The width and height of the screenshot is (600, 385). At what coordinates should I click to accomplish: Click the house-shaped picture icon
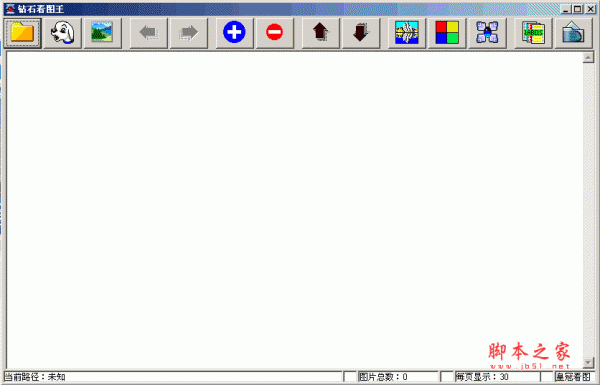tap(573, 33)
